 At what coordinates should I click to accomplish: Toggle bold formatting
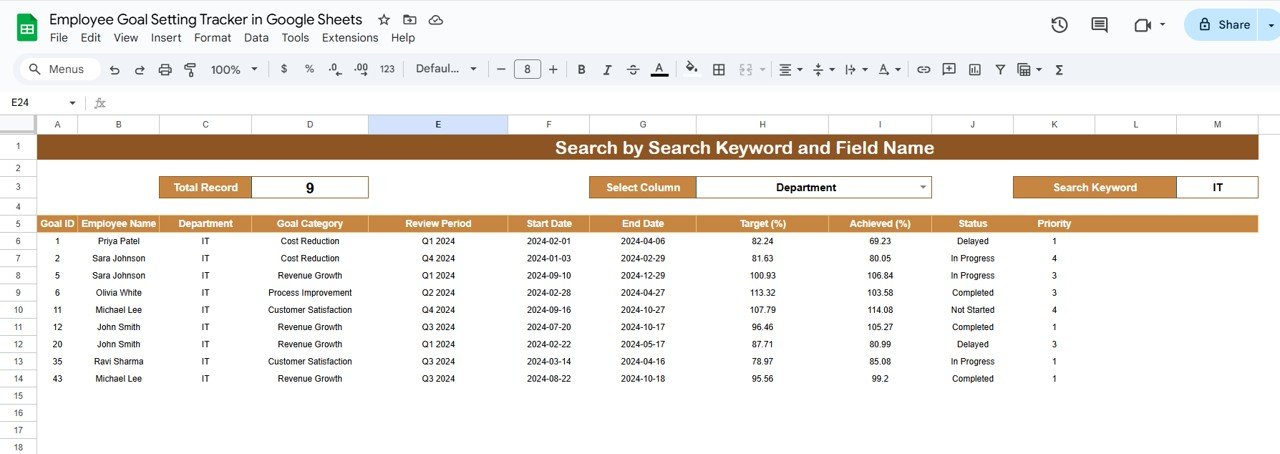[x=581, y=70]
